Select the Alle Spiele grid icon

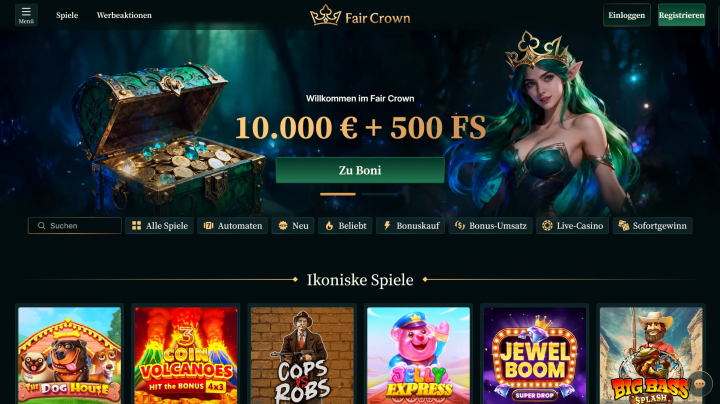[136, 226]
